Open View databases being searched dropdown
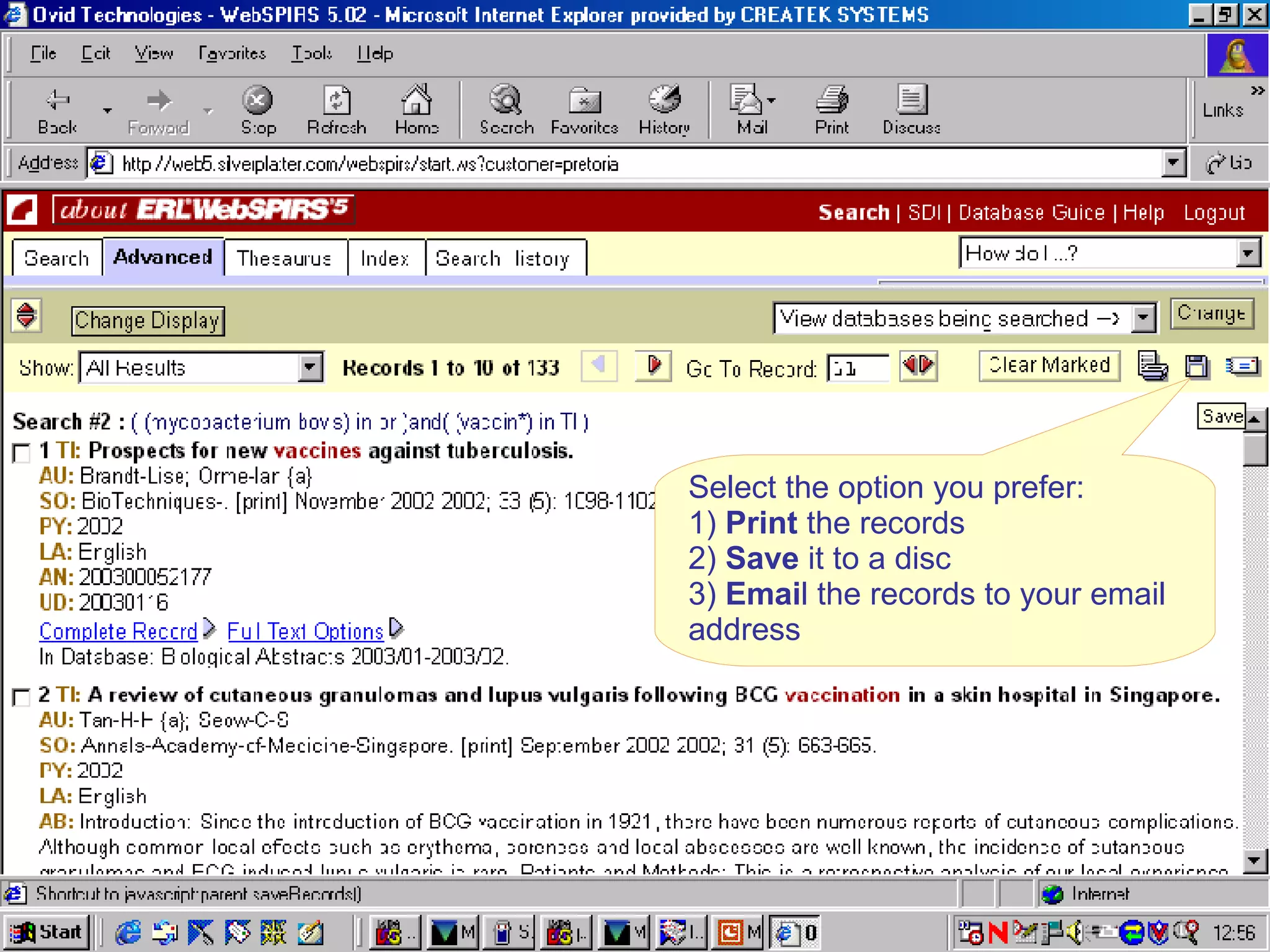 point(964,319)
